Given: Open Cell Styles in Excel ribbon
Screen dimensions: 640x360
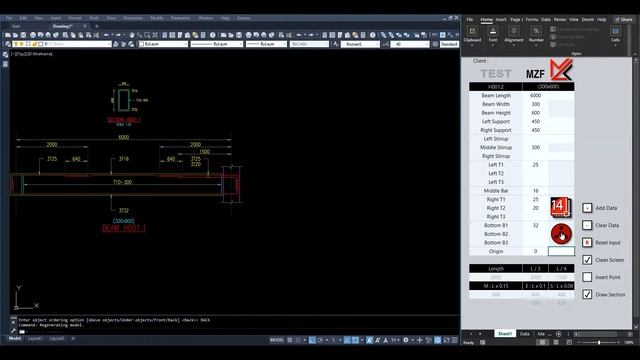Looking at the screenshot, I should click(565, 44).
